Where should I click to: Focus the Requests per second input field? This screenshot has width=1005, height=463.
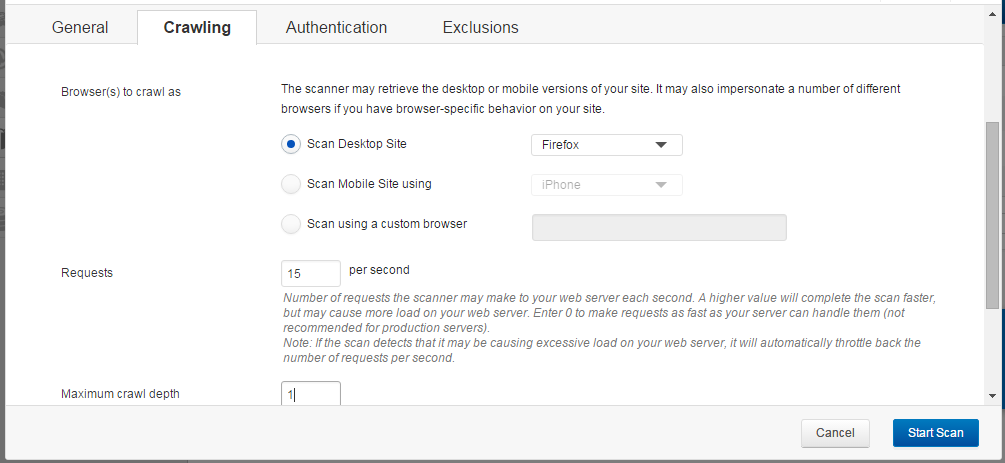pyautogui.click(x=311, y=273)
